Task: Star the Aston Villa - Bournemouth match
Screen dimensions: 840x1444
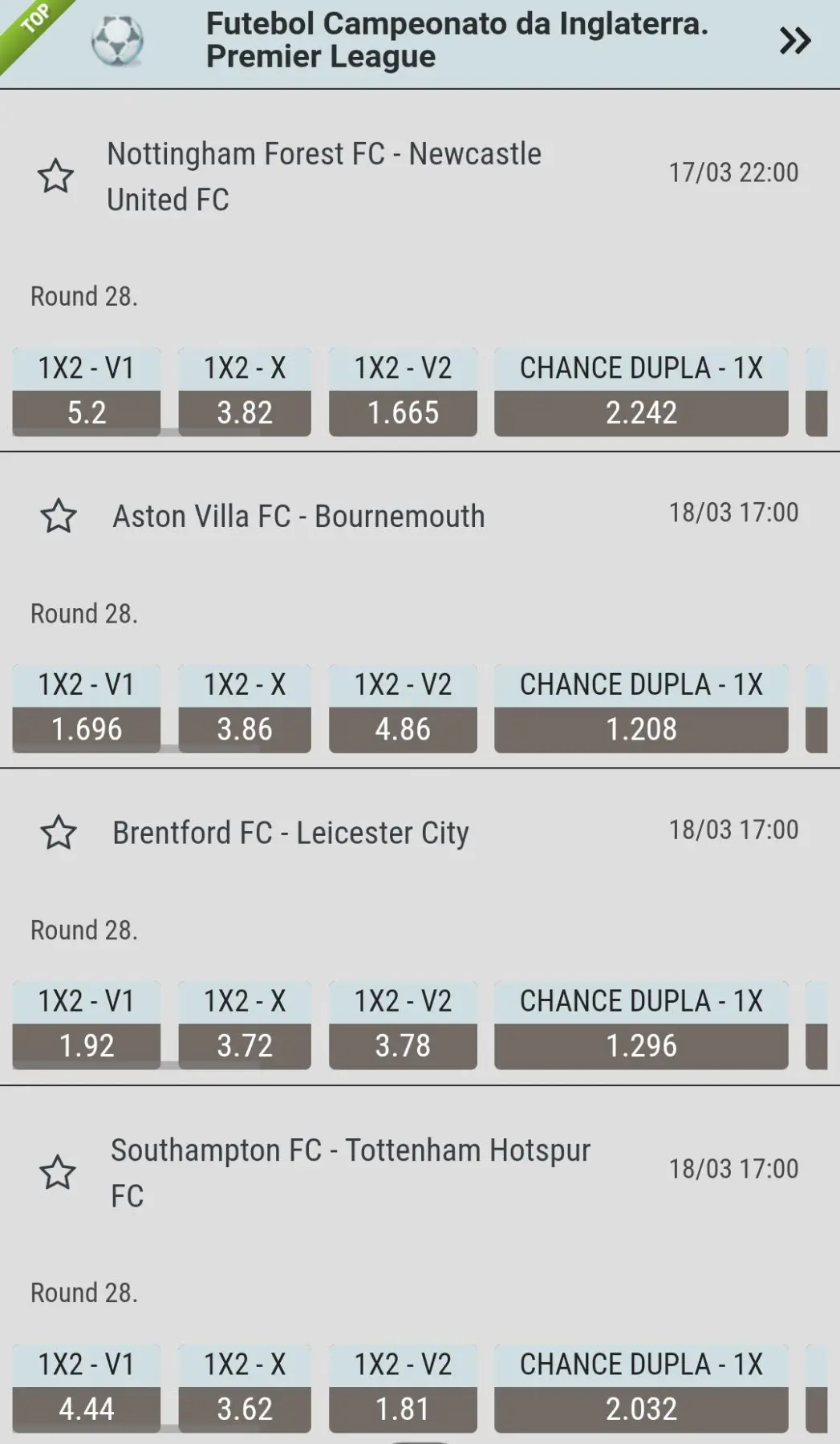Action: 59,516
